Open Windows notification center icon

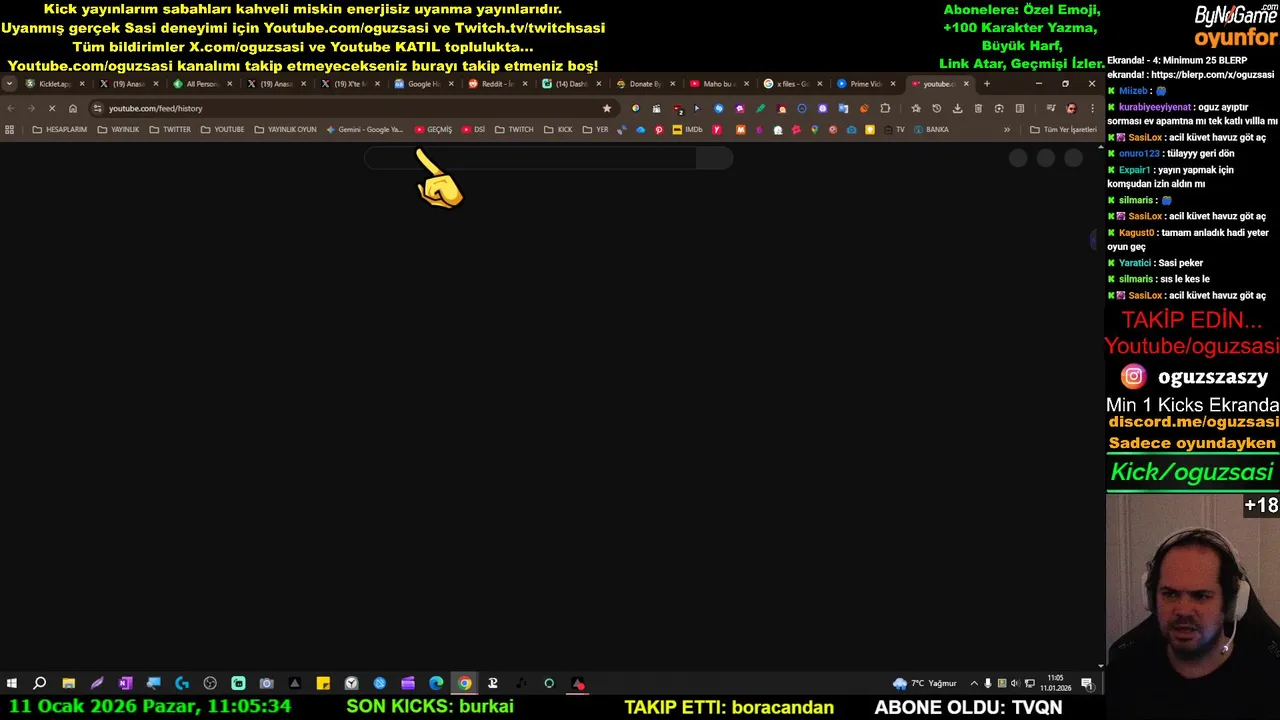(x=1087, y=683)
